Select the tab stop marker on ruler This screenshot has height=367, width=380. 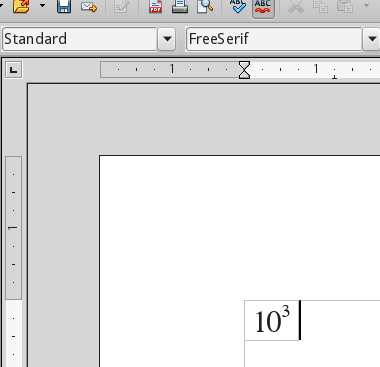pos(334,77)
